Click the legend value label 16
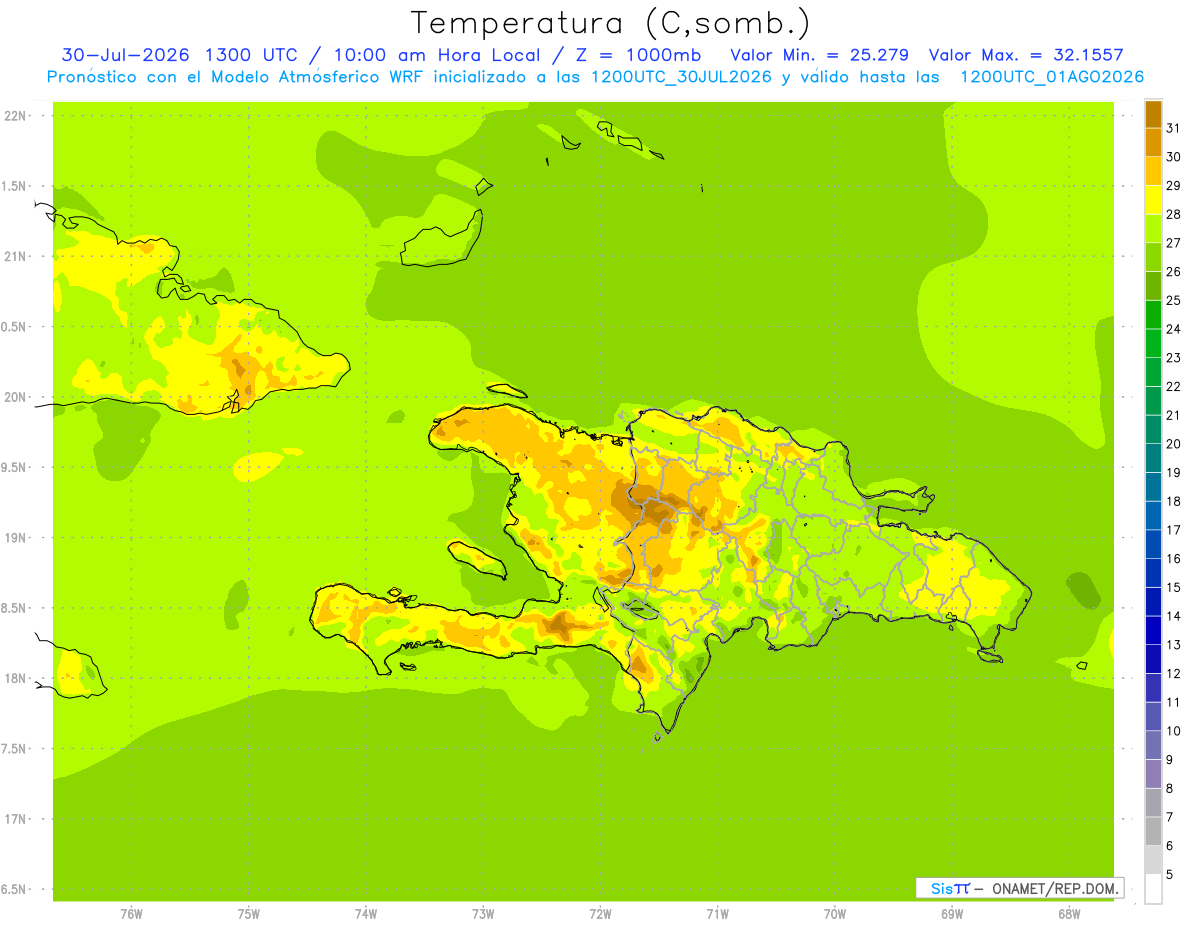The height and width of the screenshot is (927, 1200). (1173, 559)
